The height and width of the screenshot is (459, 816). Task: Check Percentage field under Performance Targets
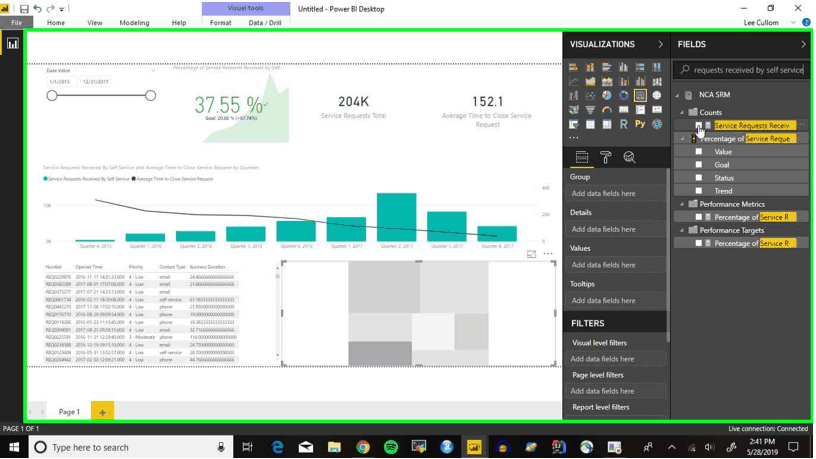[698, 243]
